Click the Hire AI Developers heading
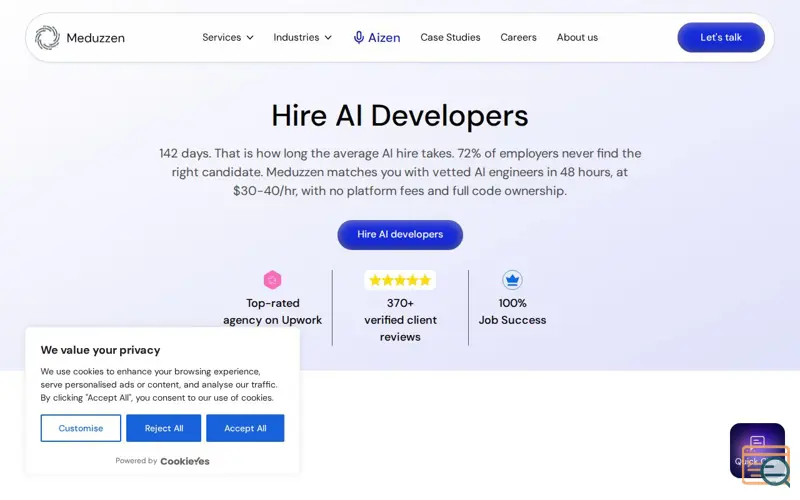 tap(400, 115)
